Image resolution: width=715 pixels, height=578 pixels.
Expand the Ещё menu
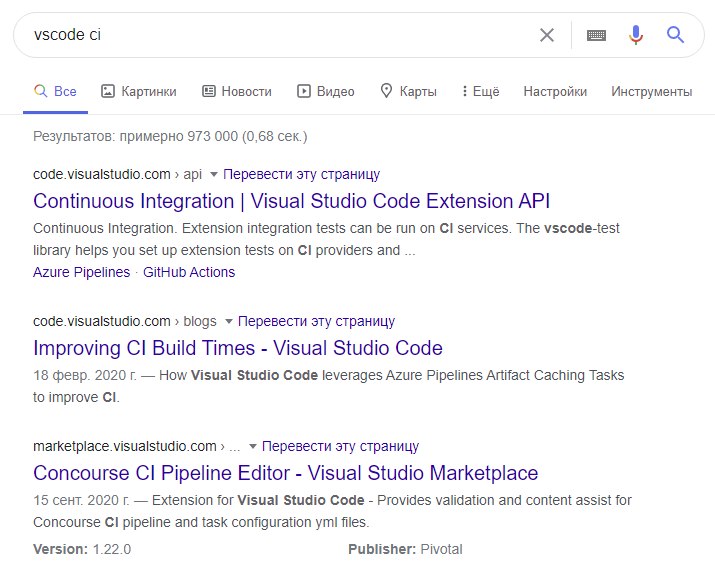click(481, 91)
